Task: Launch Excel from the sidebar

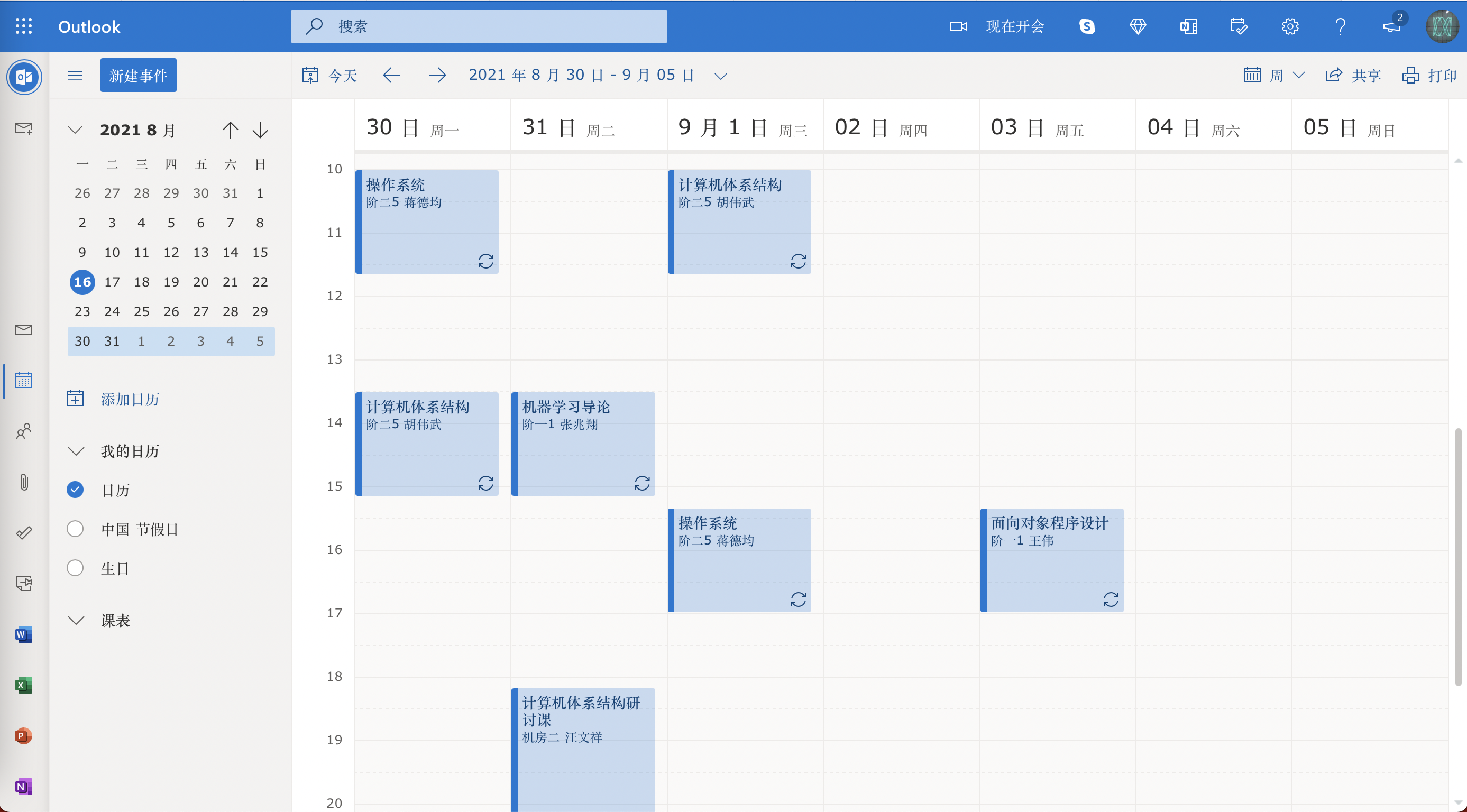Action: coord(23,685)
